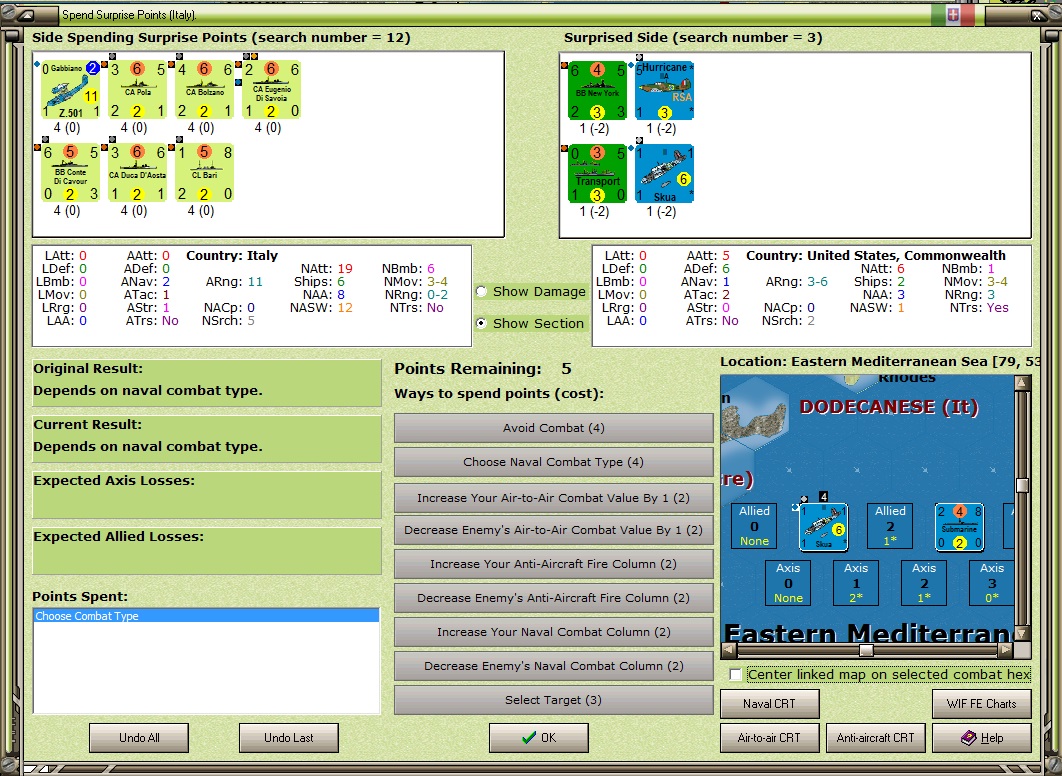Click 'Country: United States, Commonwealth' label
1062x776 pixels.
[x=876, y=255]
